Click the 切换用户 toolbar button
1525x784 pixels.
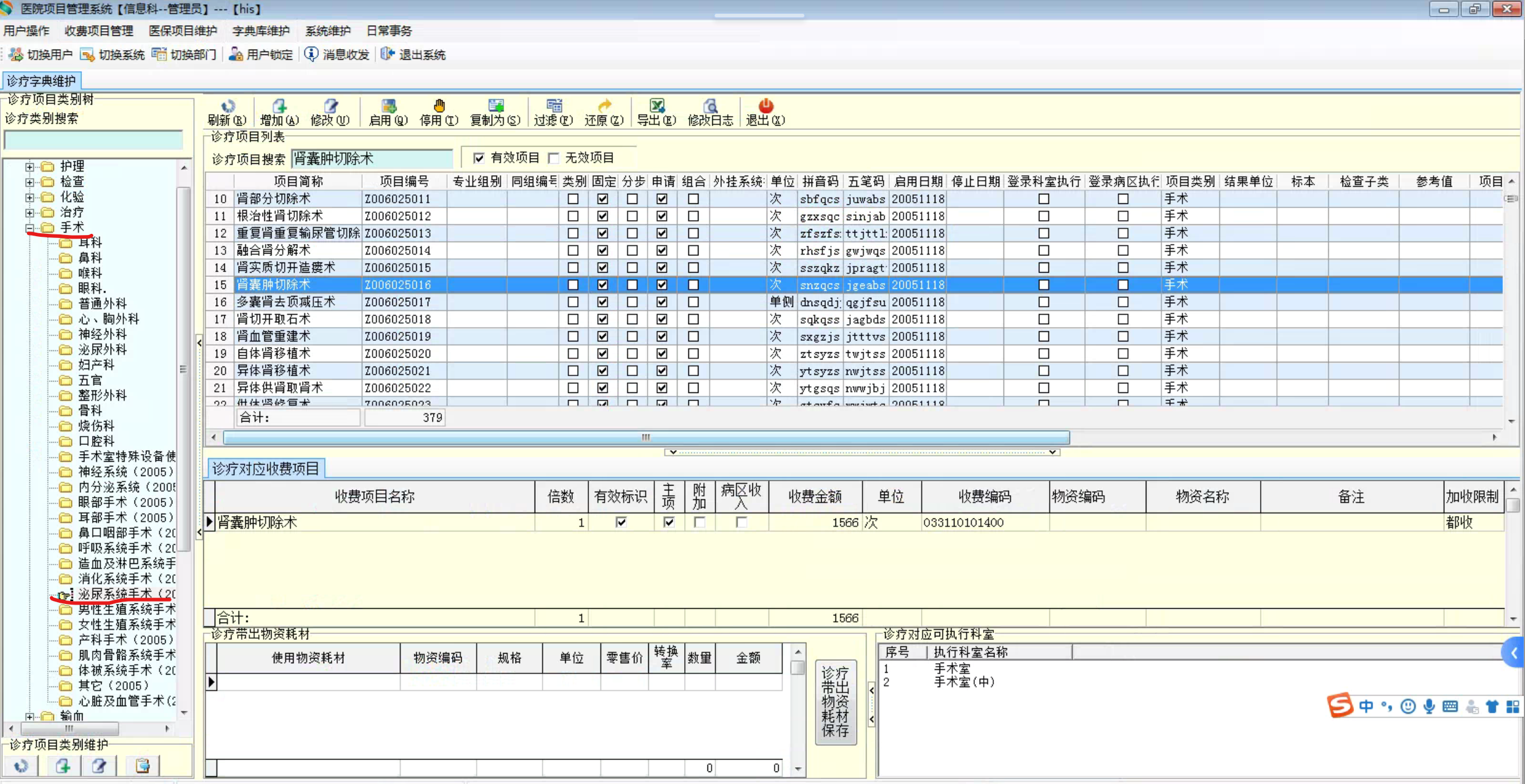point(41,54)
